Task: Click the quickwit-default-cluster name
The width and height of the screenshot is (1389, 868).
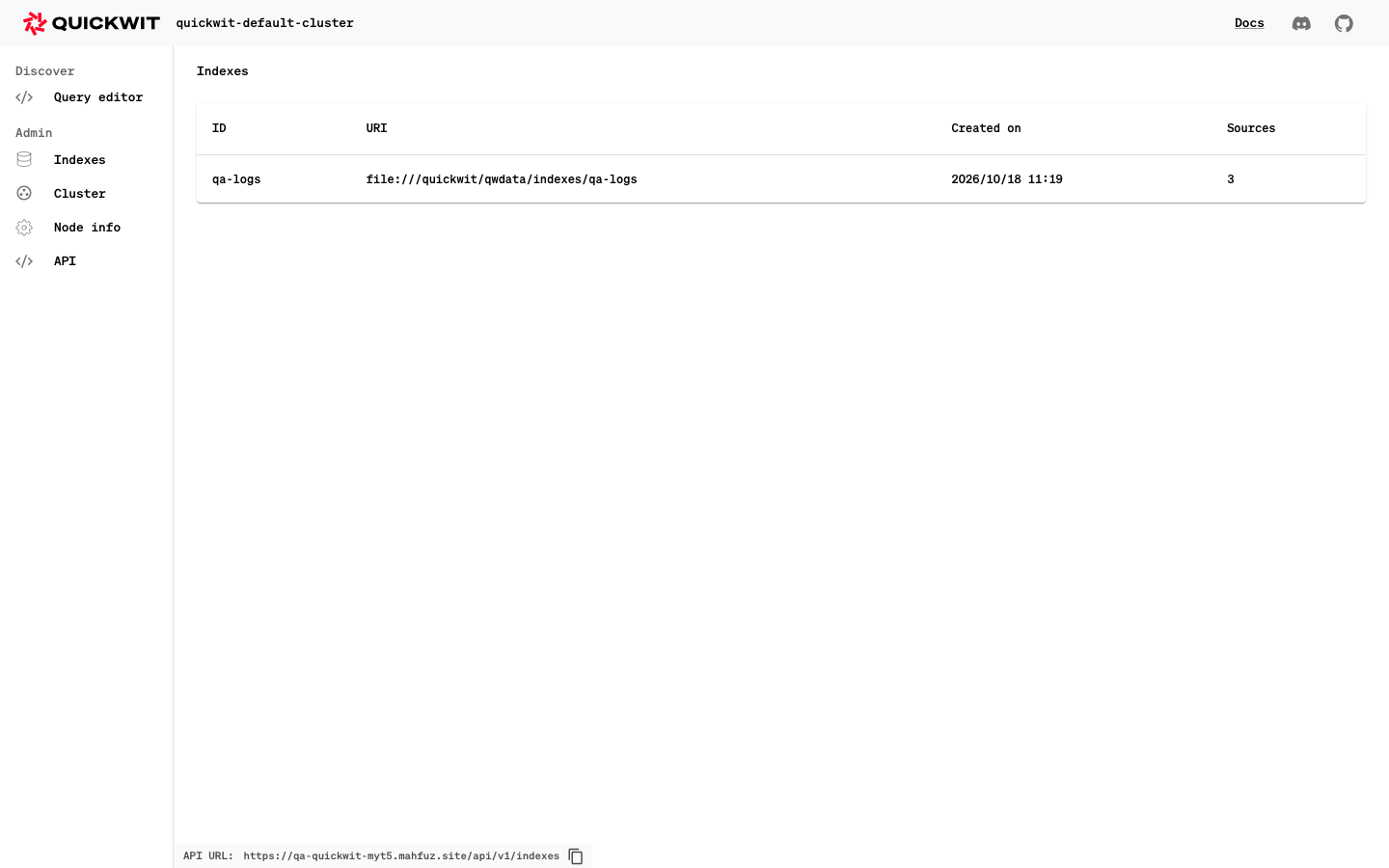Action: point(264,23)
